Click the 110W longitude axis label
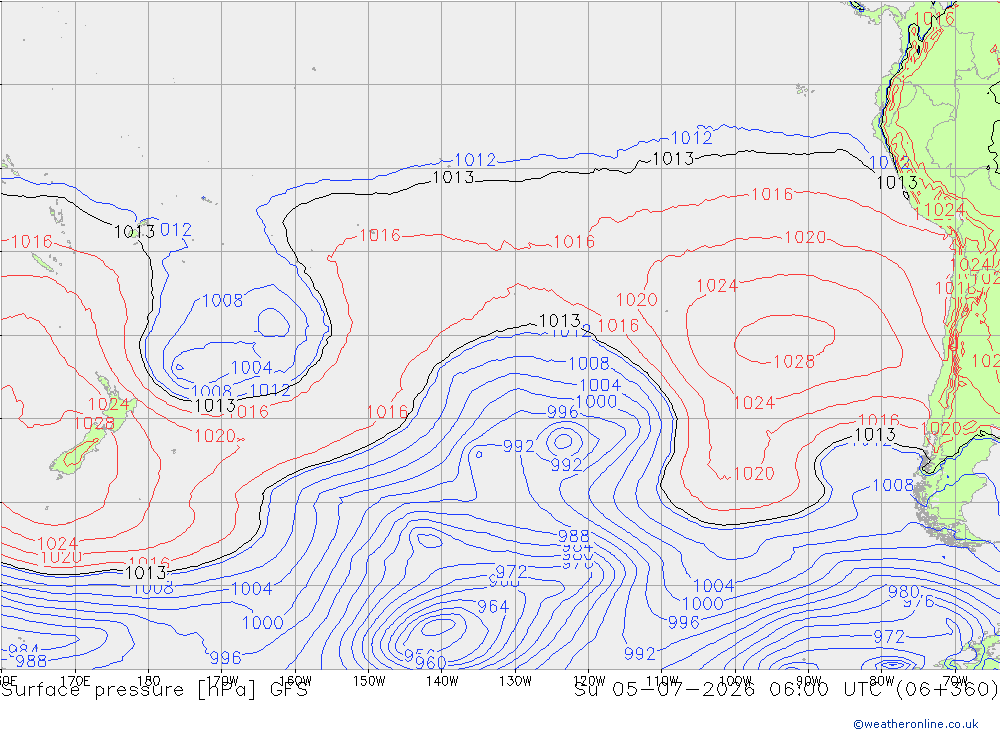This screenshot has width=1000, height=733. pos(662,681)
